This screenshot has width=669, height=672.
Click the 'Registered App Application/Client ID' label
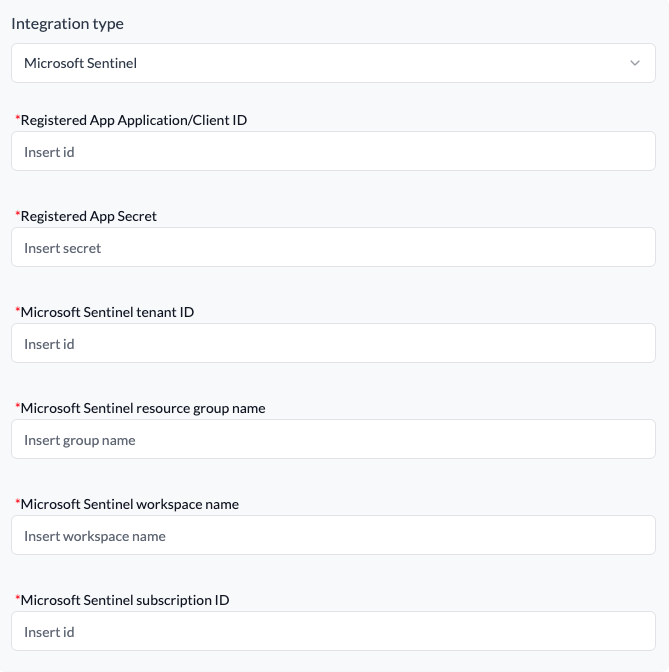click(x=134, y=120)
